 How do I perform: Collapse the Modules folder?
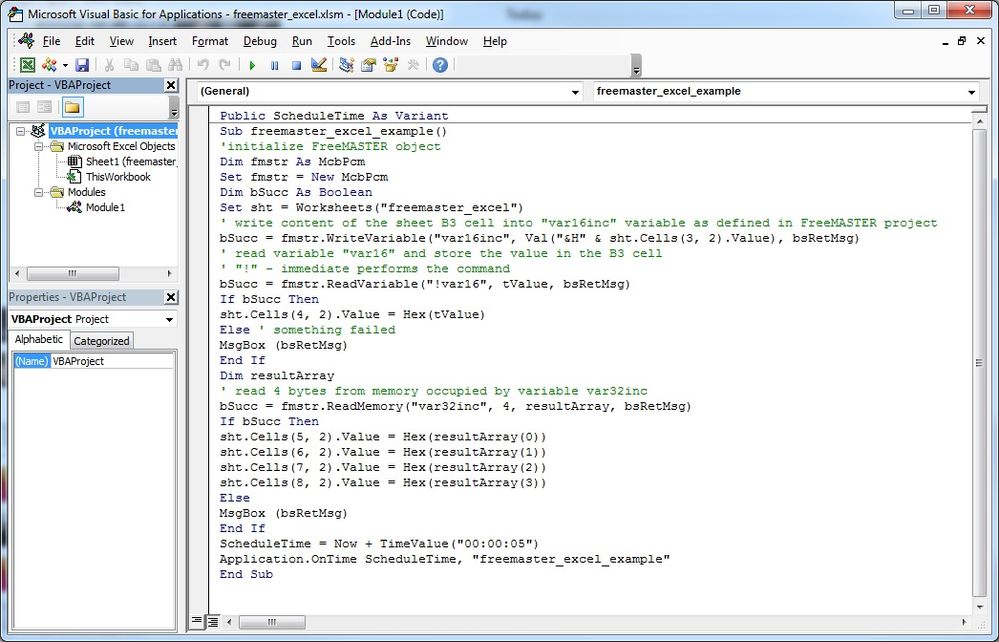(x=39, y=192)
